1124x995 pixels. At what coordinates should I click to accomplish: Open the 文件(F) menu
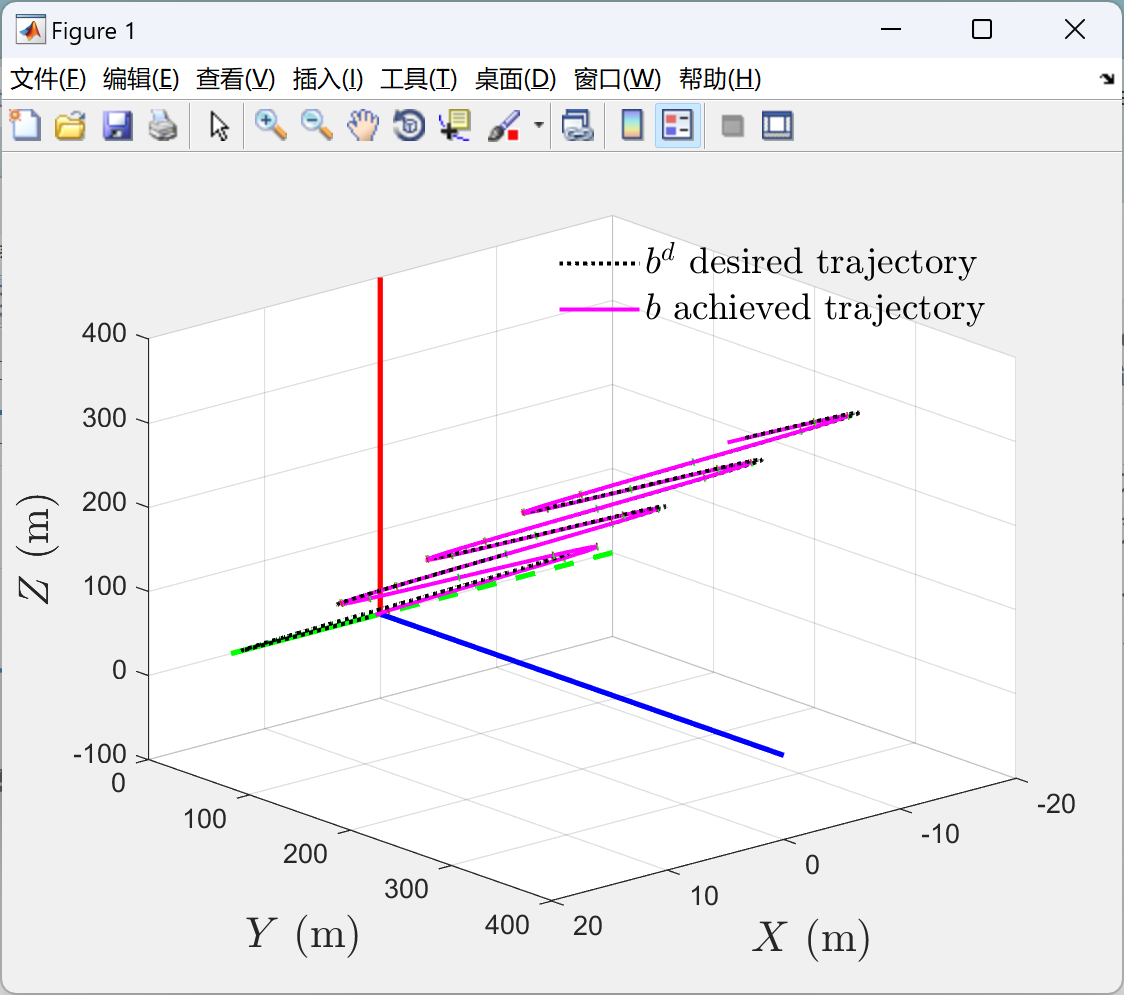point(48,79)
